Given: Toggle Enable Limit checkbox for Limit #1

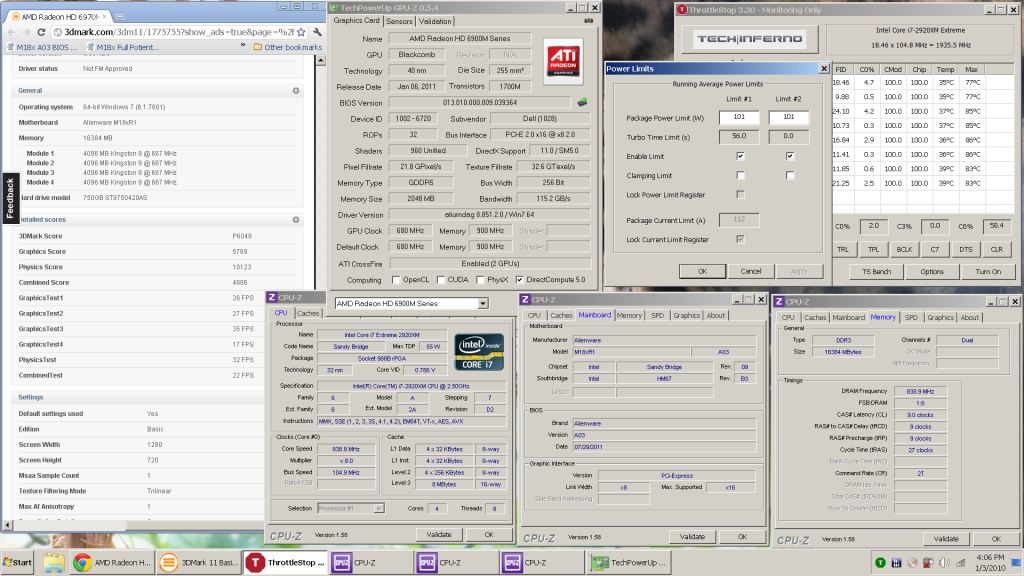Looking at the screenshot, I should 740,156.
